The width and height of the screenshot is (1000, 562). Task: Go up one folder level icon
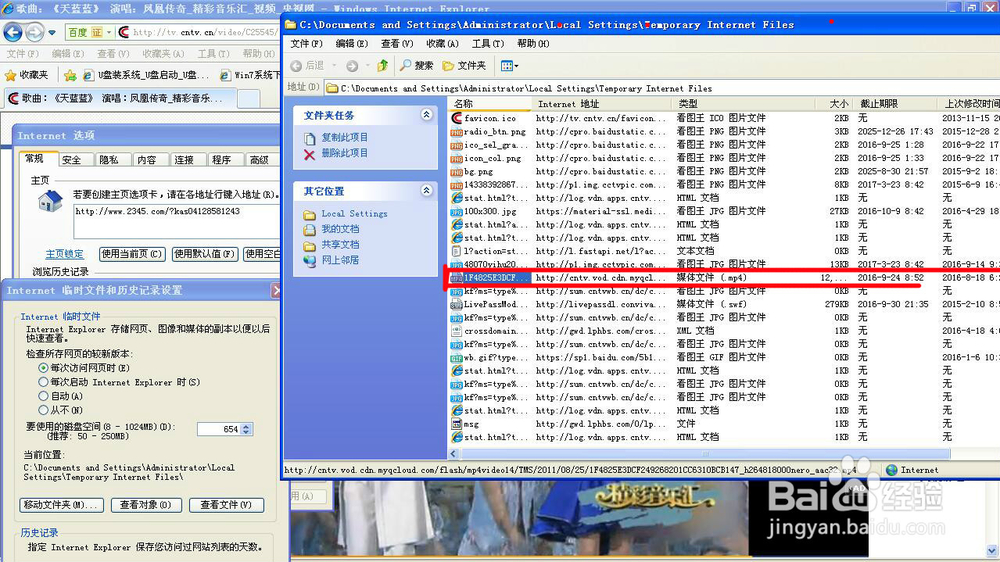click(x=383, y=65)
